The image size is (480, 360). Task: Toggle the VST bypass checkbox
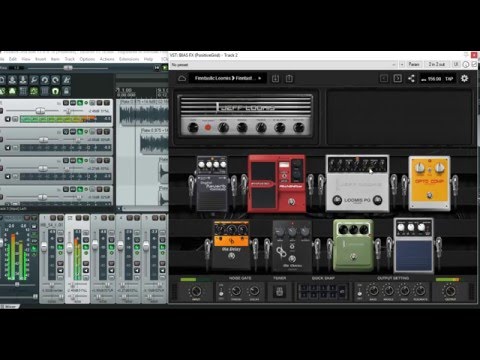pos(474,64)
